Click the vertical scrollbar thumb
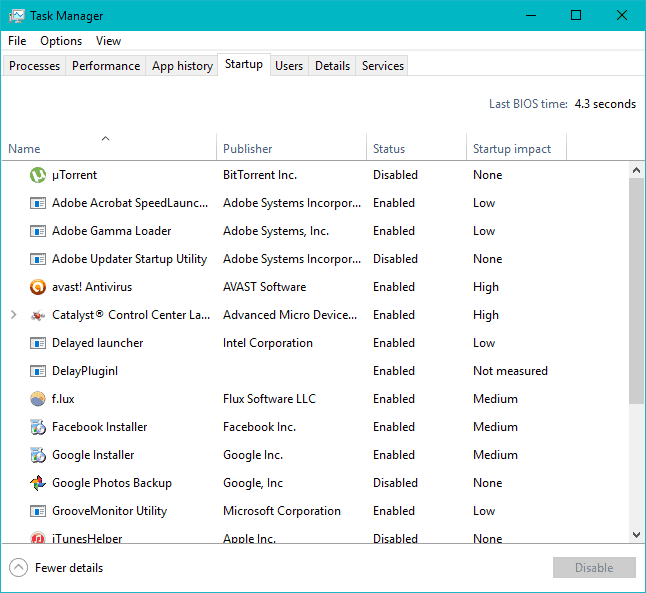This screenshot has width=646, height=593. coord(637,291)
